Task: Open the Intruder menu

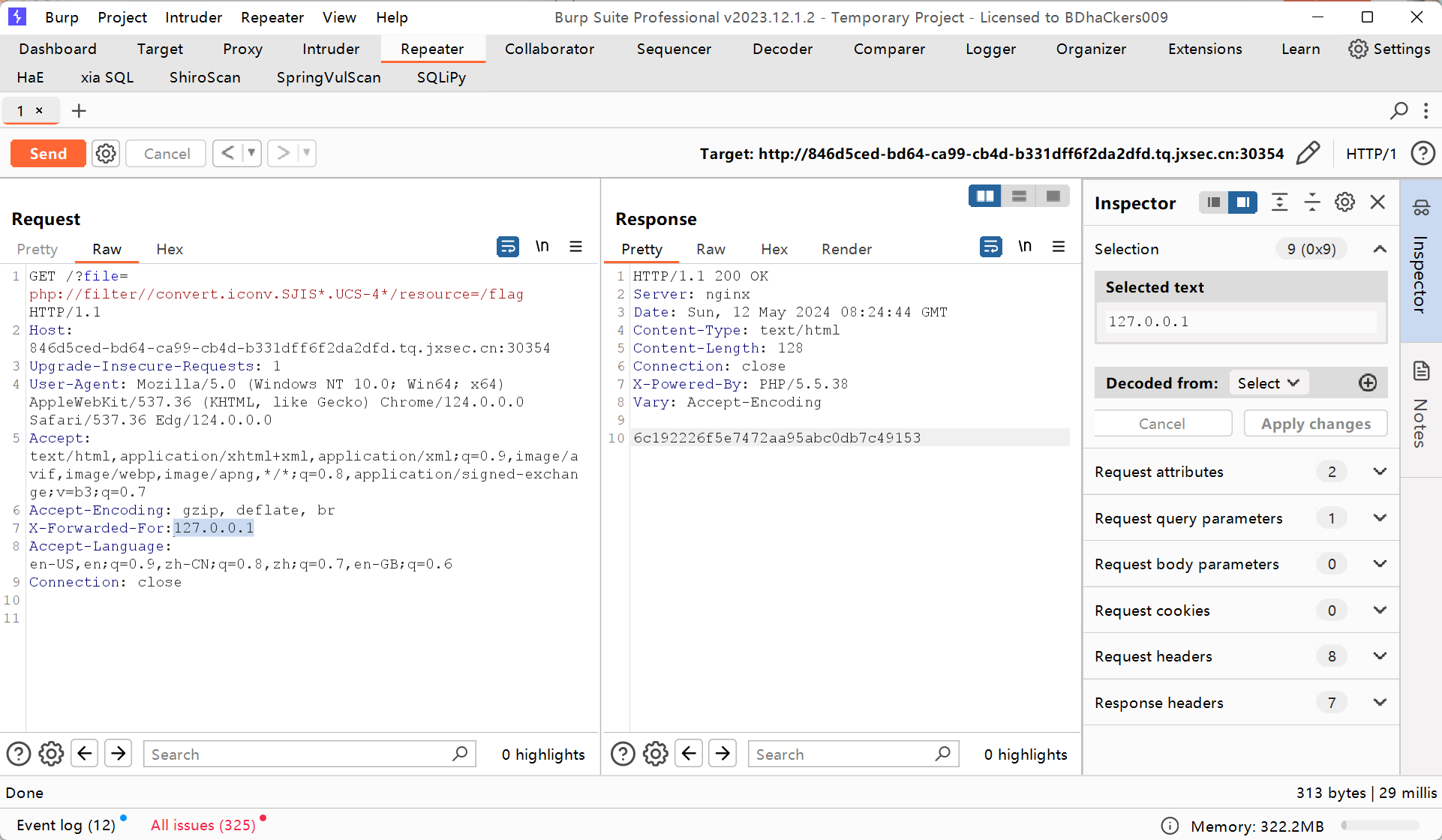Action: (x=194, y=17)
